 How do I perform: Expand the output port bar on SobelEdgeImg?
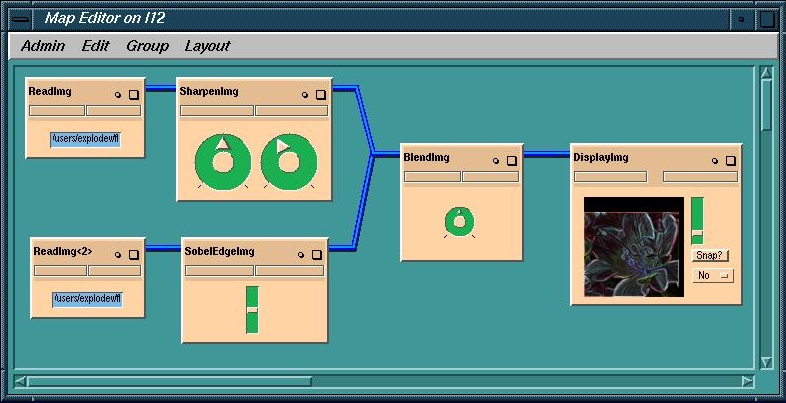coord(290,270)
